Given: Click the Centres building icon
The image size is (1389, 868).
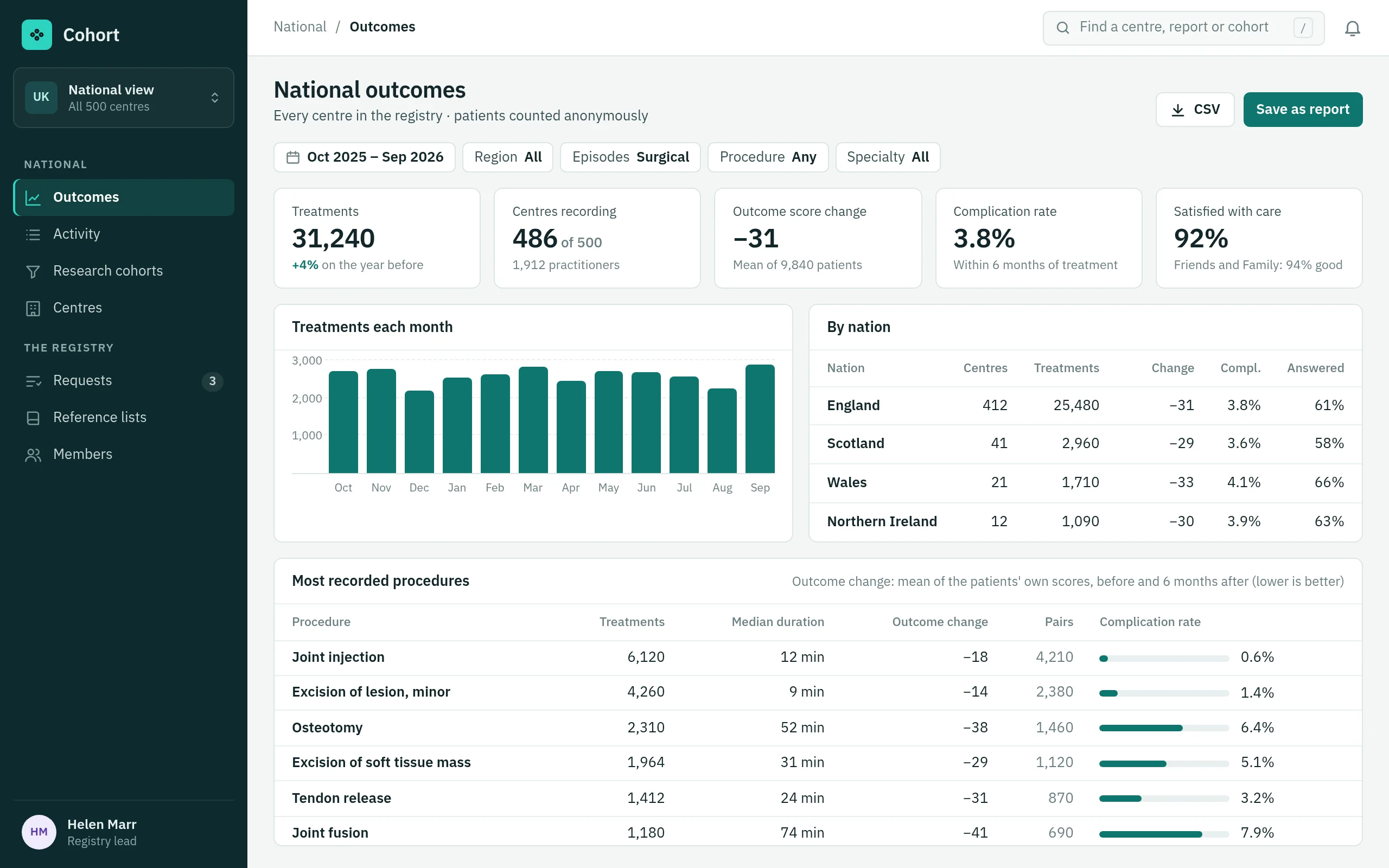Looking at the screenshot, I should [x=33, y=308].
